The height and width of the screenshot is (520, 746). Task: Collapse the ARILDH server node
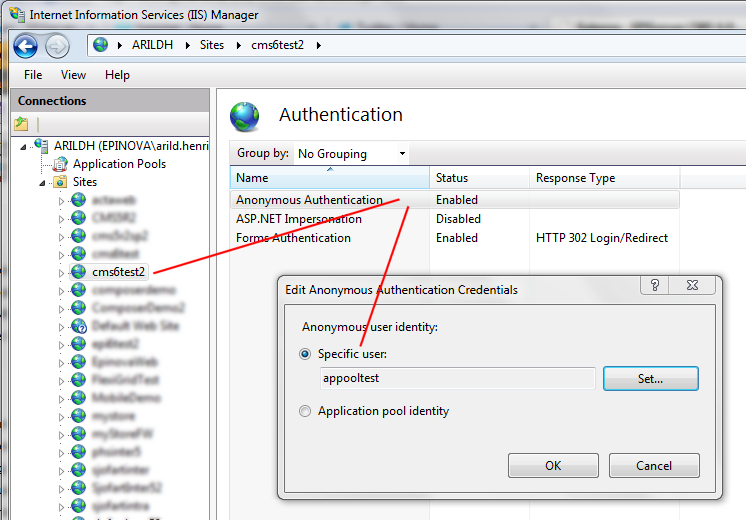point(24,146)
